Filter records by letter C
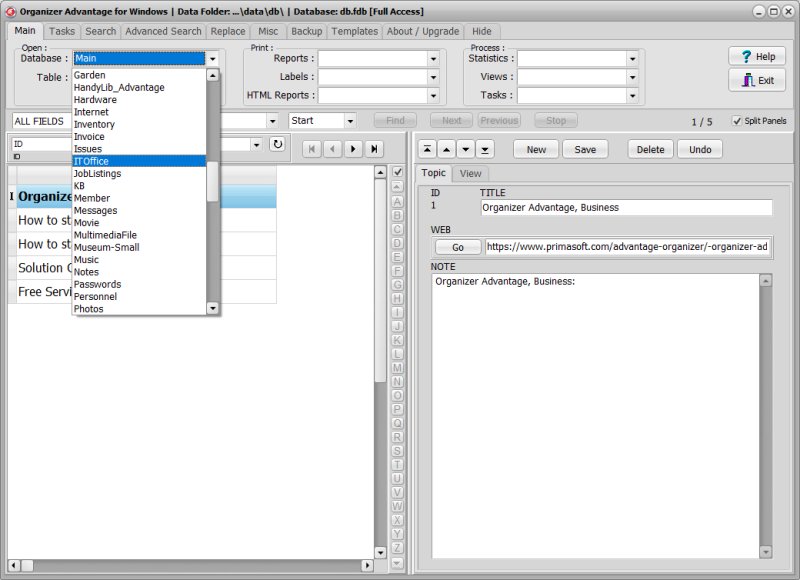 [x=397, y=229]
